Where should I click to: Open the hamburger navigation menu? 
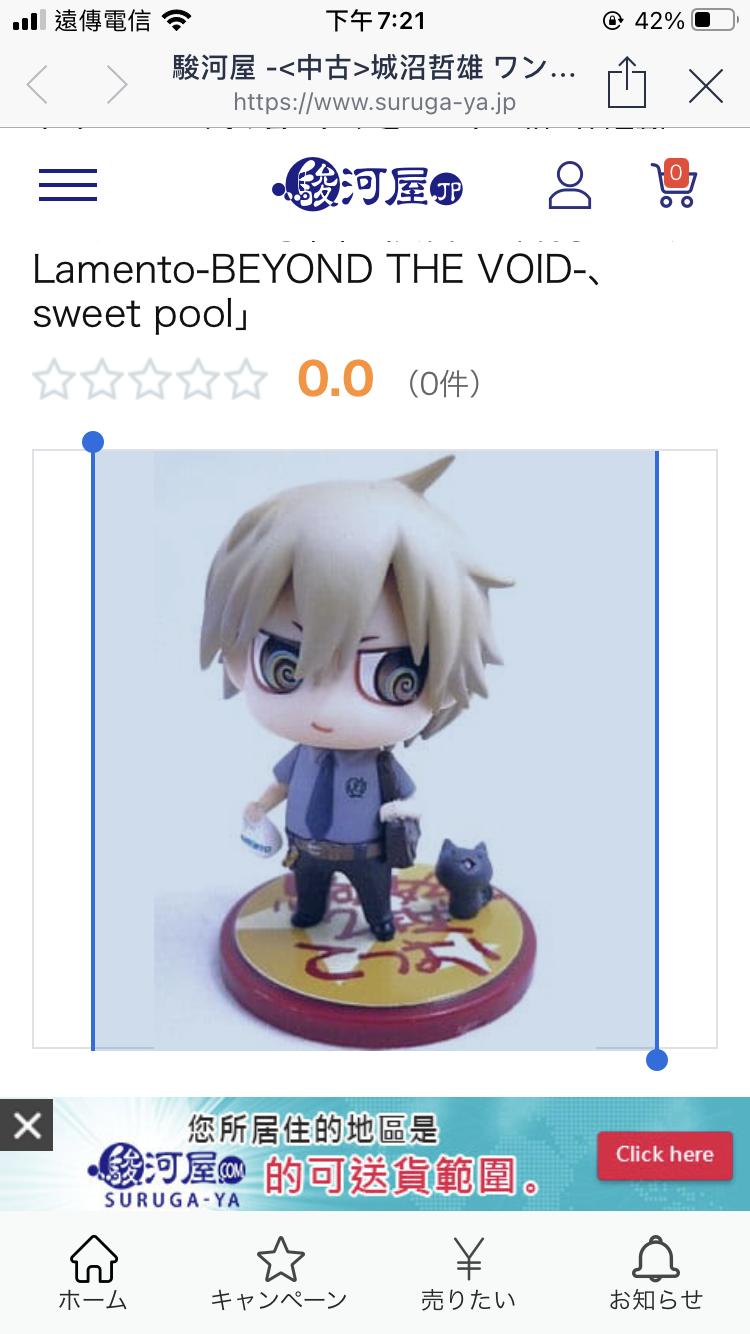(x=68, y=185)
